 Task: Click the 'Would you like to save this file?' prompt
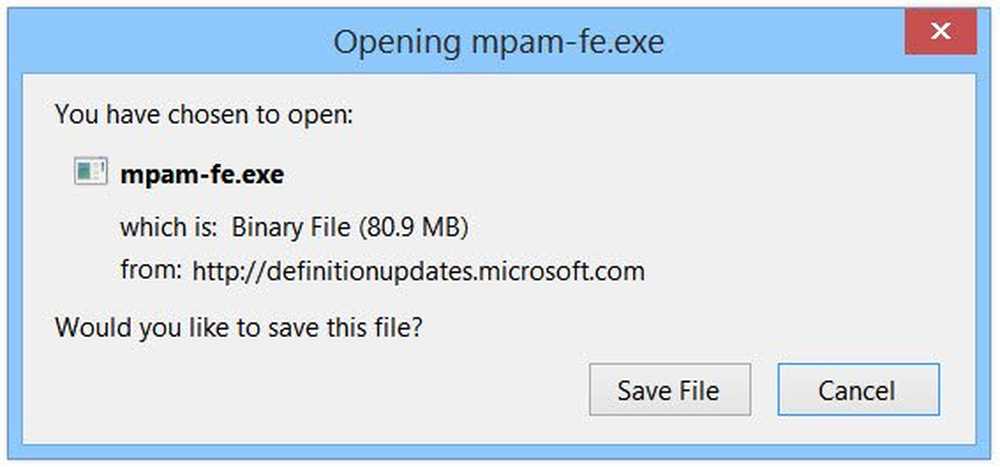pos(238,326)
